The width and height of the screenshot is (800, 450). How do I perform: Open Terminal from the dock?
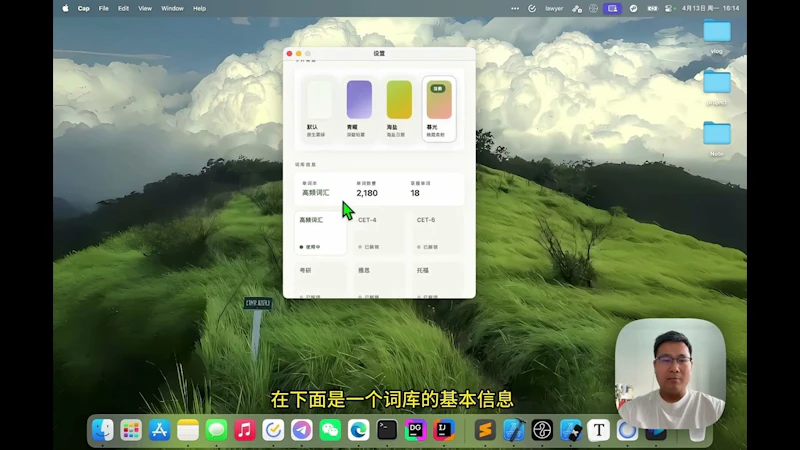click(387, 430)
